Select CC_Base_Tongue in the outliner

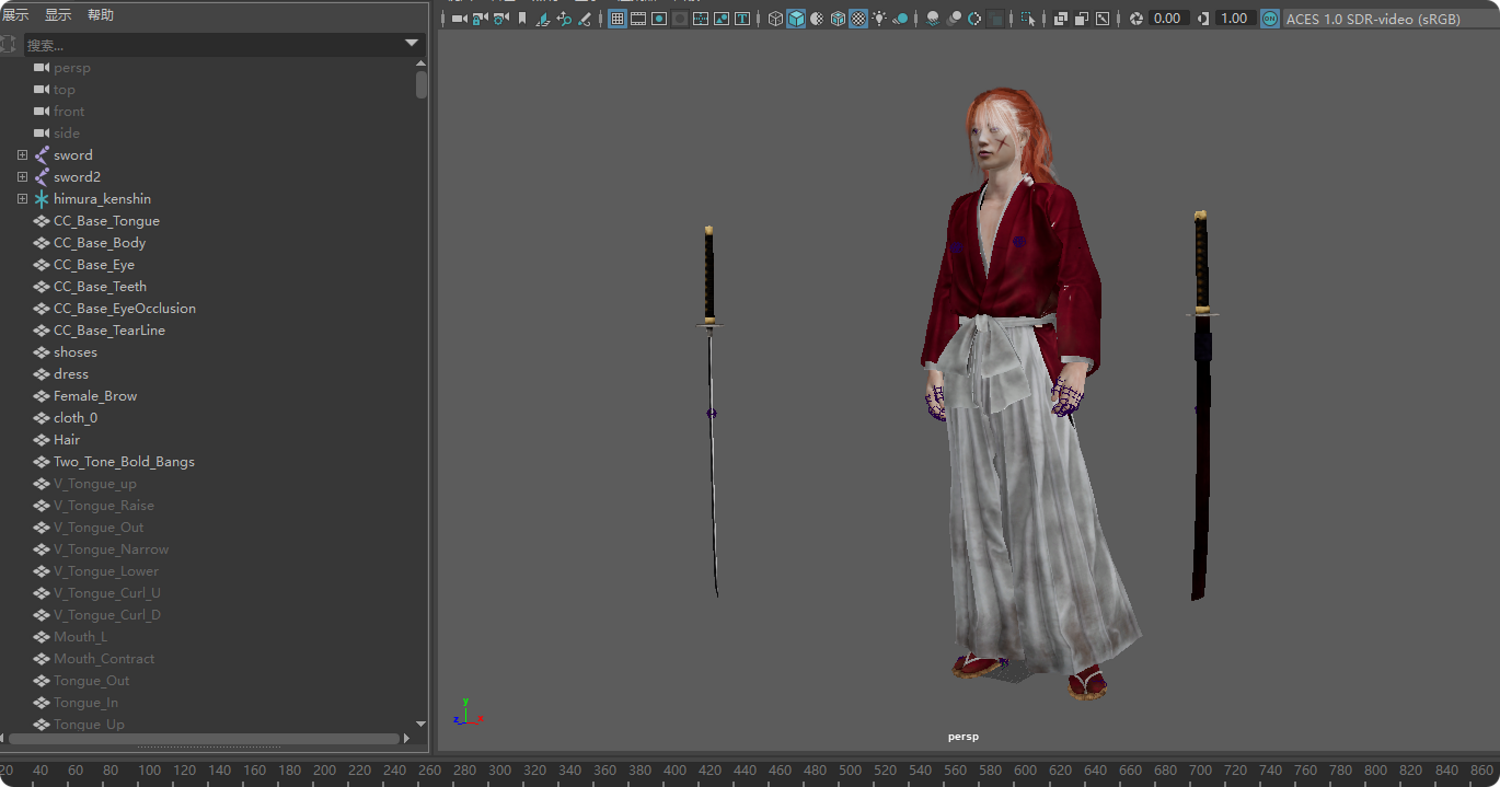(x=106, y=221)
